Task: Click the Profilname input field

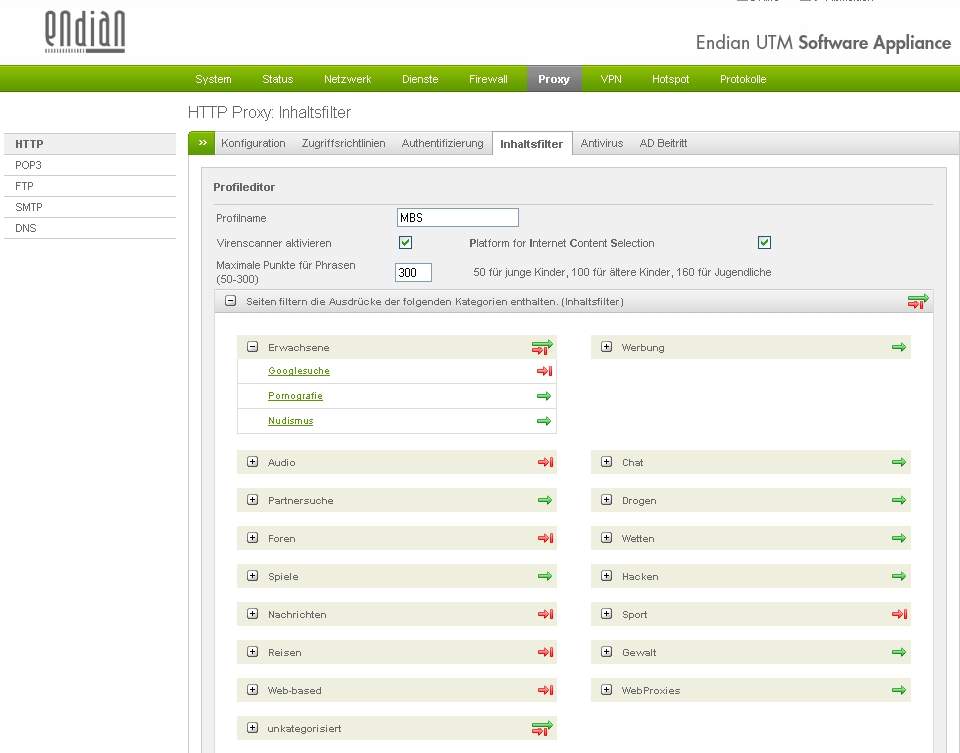Action: [x=457, y=217]
